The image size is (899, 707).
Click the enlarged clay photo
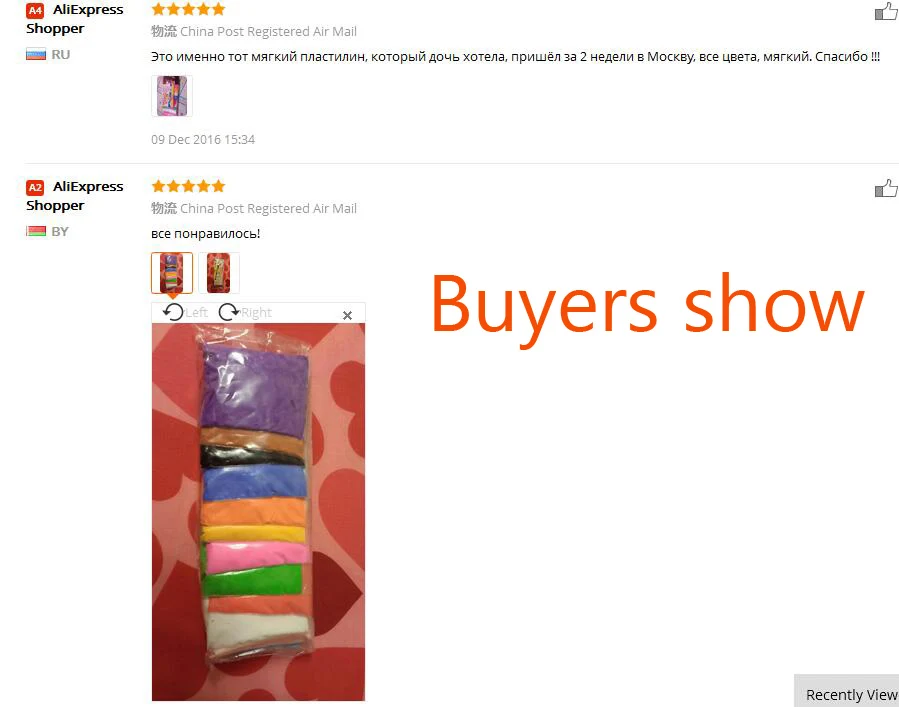click(258, 511)
